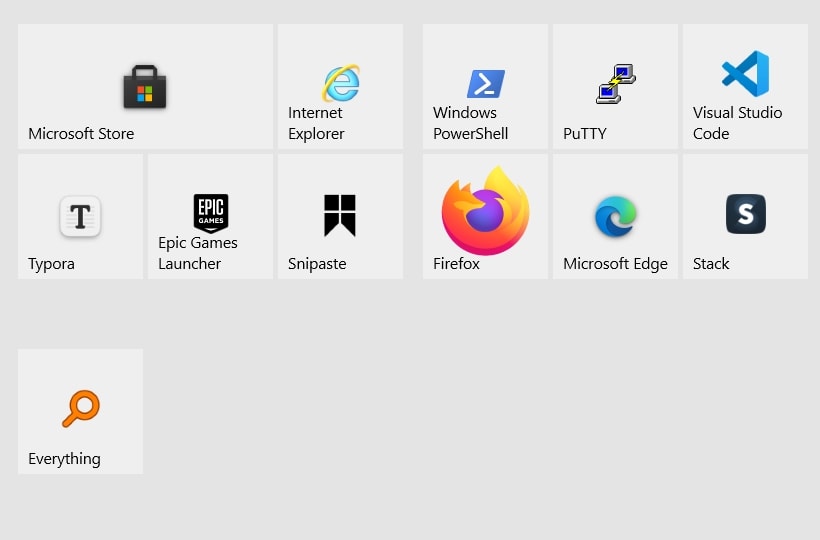The height and width of the screenshot is (540, 820).
Task: Open Everything using its orange magnifier icon
Action: click(81, 408)
